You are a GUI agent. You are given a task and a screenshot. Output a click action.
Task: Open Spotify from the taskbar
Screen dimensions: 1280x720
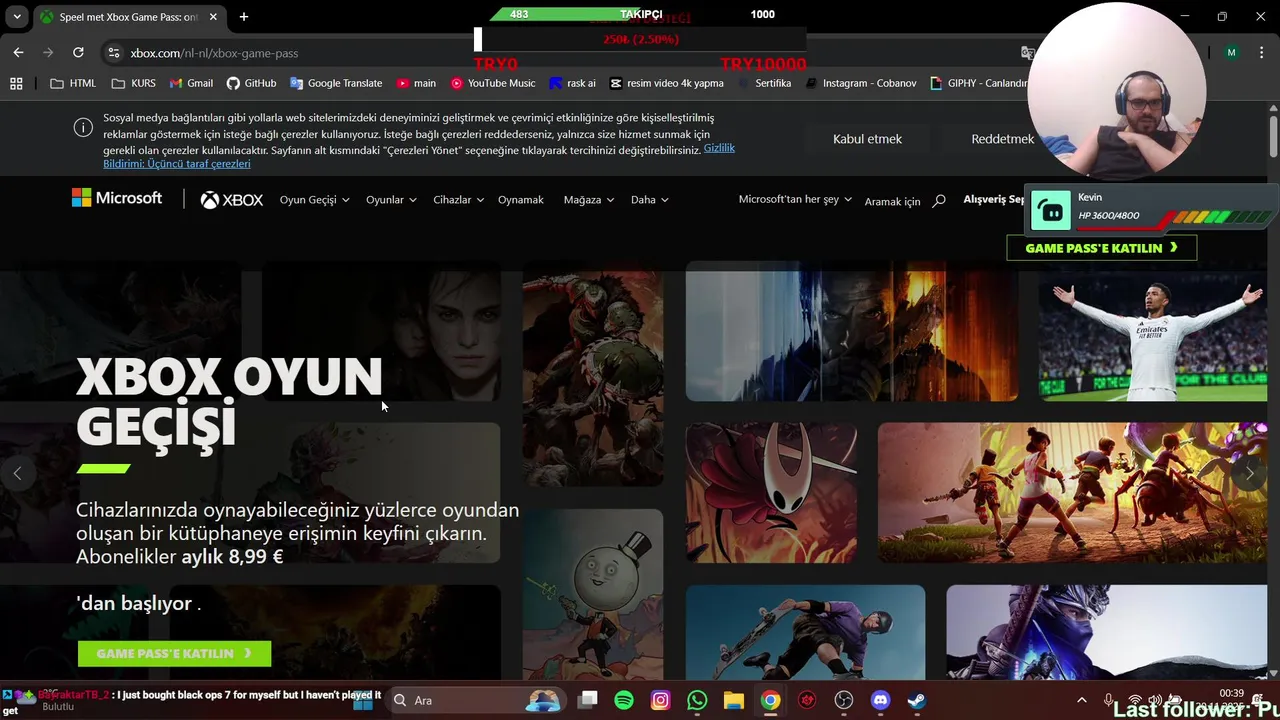pyautogui.click(x=624, y=700)
